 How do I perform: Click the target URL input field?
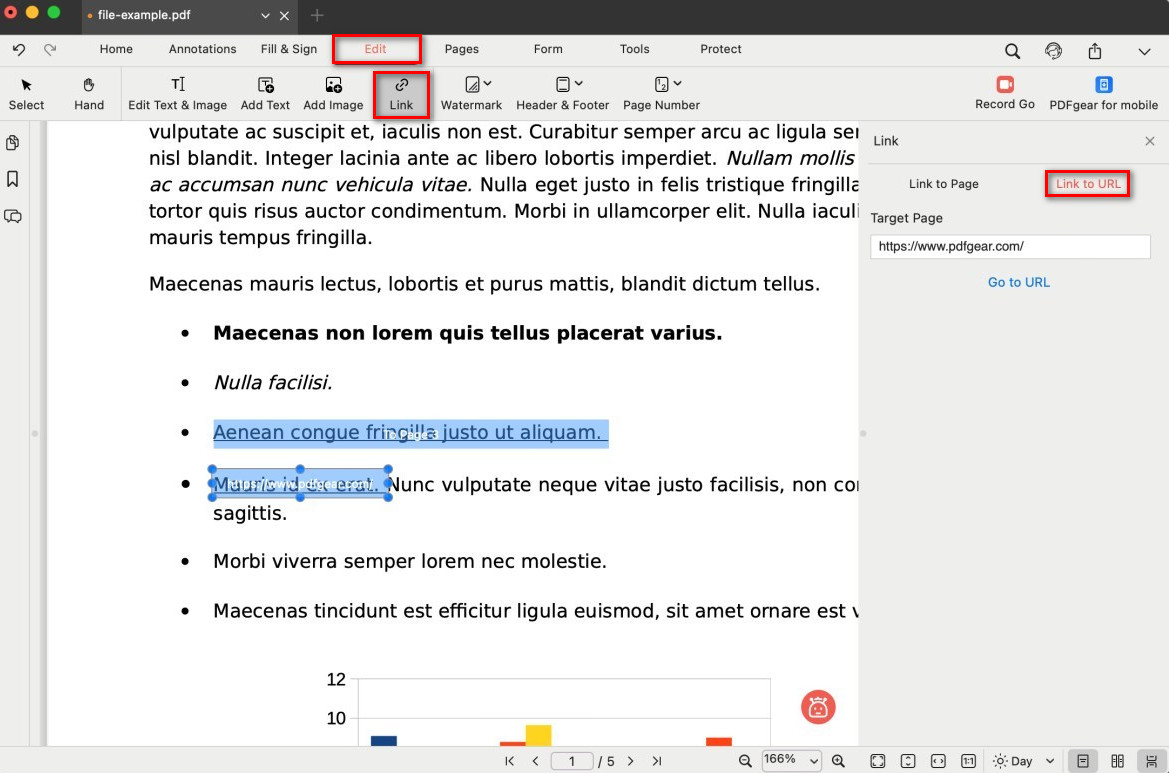1010,246
